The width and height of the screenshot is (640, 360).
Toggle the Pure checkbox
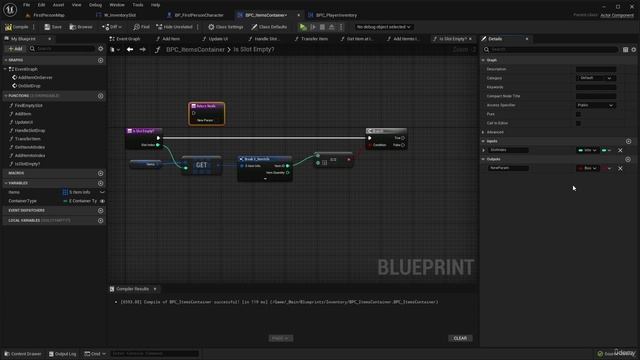point(578,114)
